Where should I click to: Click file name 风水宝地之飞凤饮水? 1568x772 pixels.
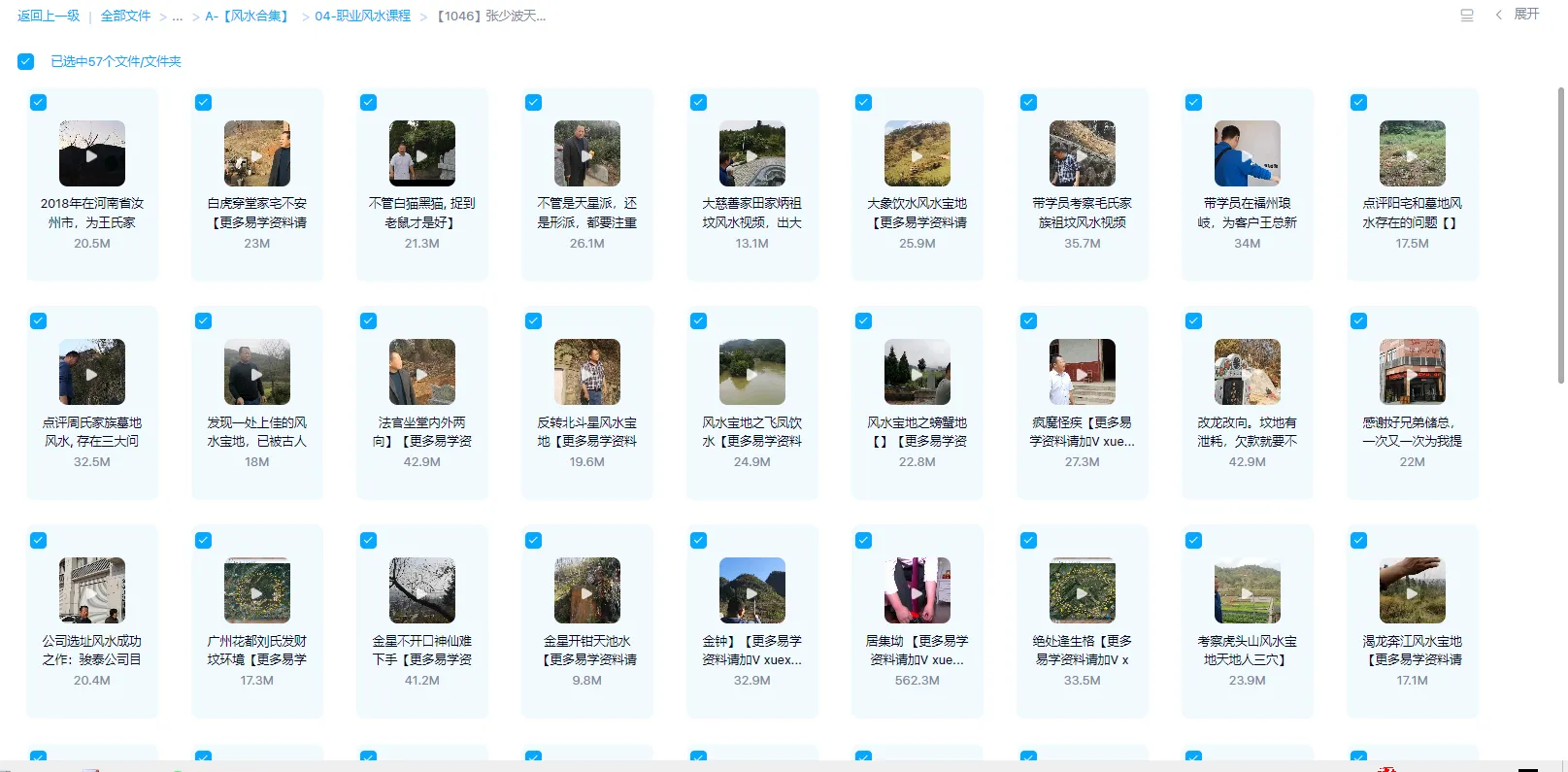752,431
